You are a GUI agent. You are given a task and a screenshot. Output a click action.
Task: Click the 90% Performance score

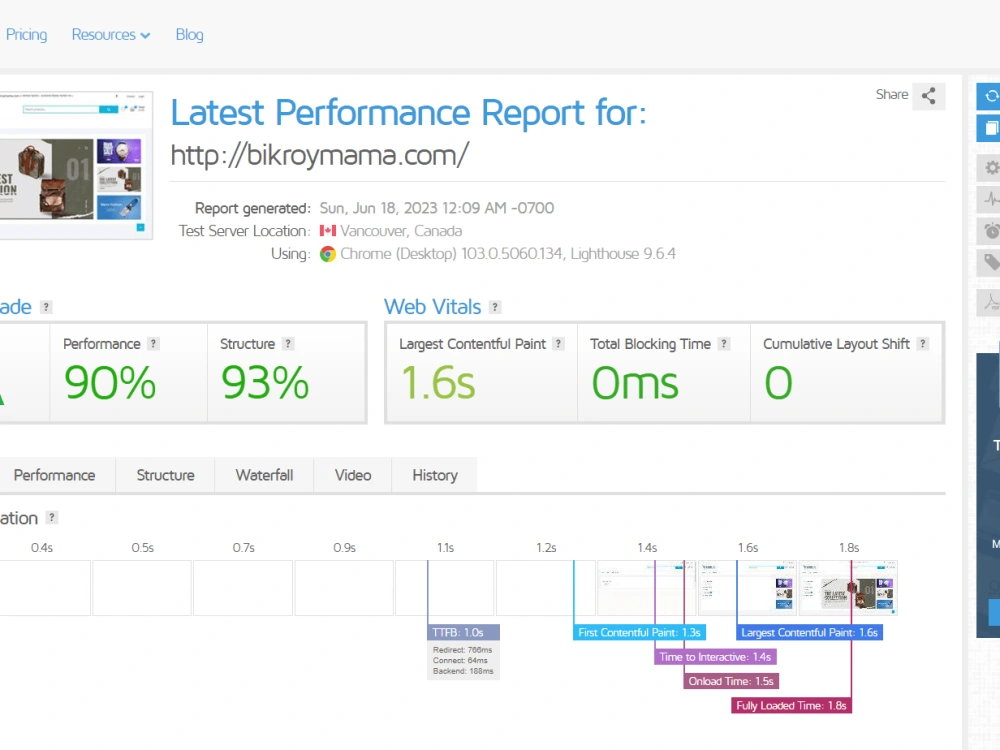(x=110, y=383)
